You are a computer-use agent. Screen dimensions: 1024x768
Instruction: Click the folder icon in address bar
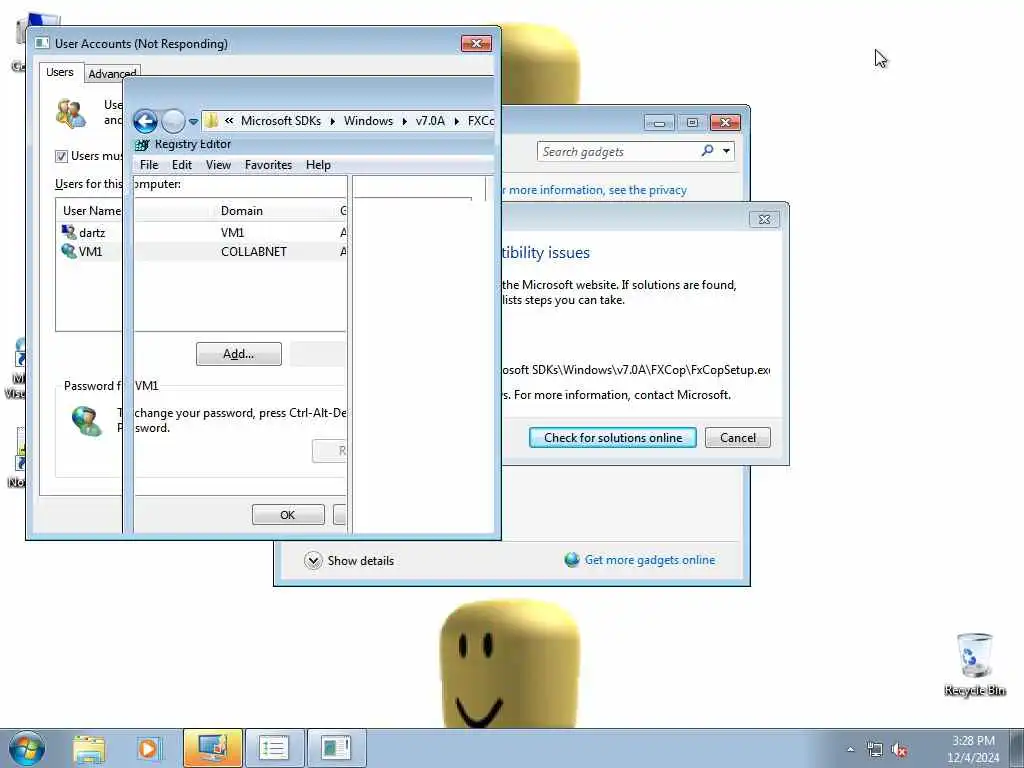[211, 121]
